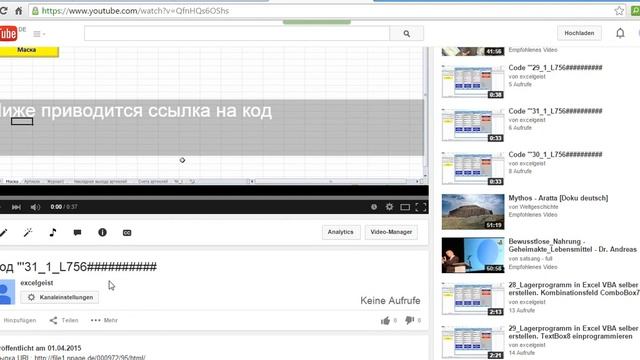
Task: Open suggested video Code 29_1_L756
Action: coord(555,67)
